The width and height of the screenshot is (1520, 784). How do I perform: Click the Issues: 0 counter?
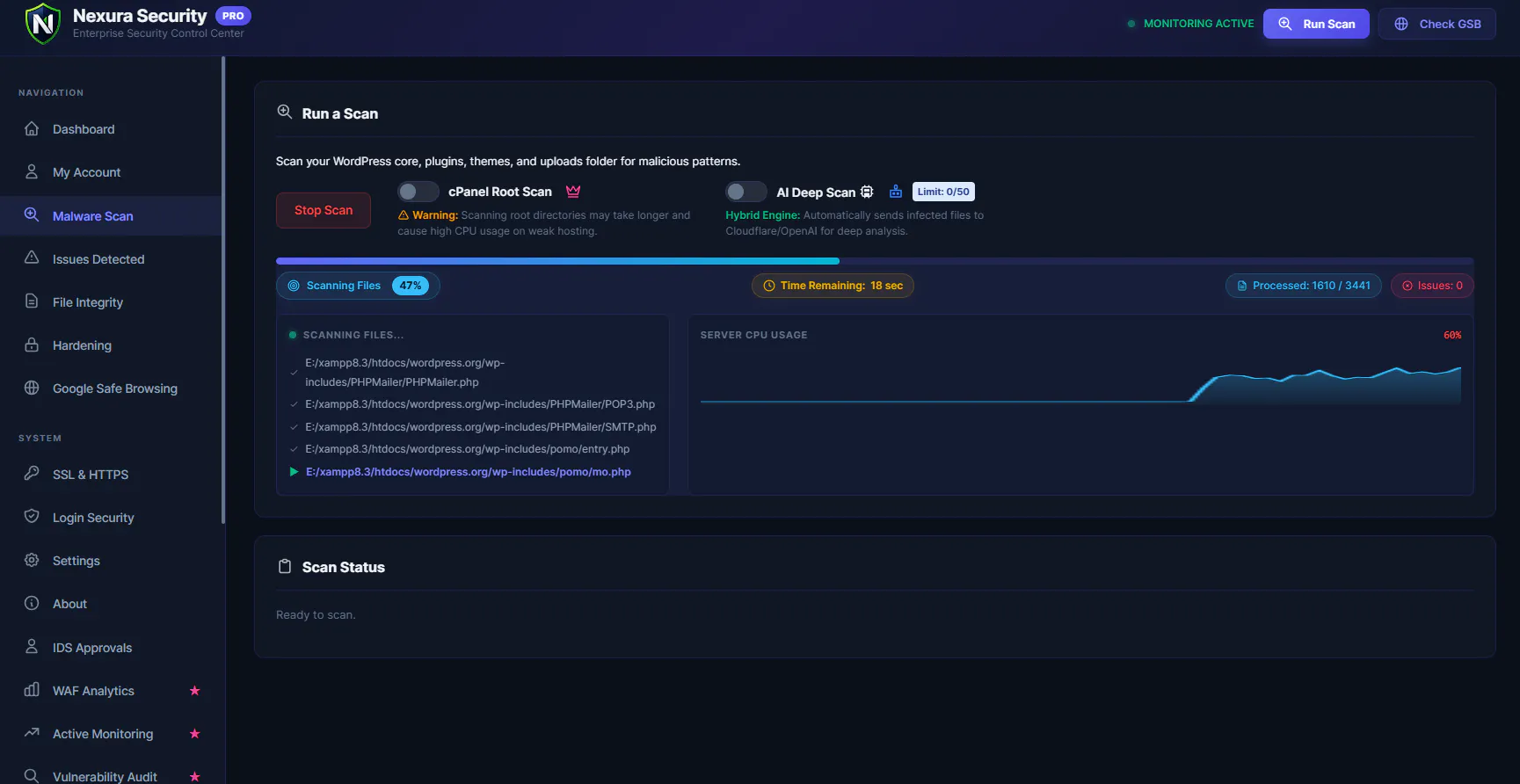(x=1432, y=286)
